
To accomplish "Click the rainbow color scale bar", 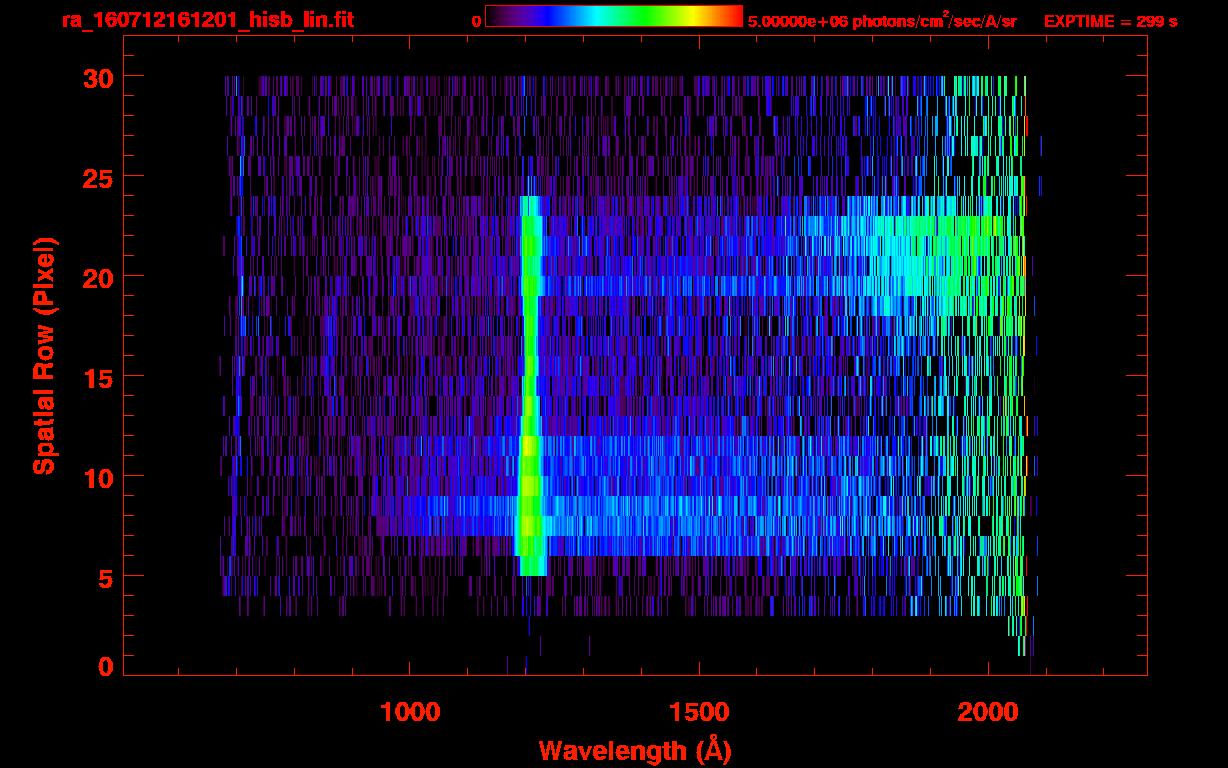I will (613, 16).
